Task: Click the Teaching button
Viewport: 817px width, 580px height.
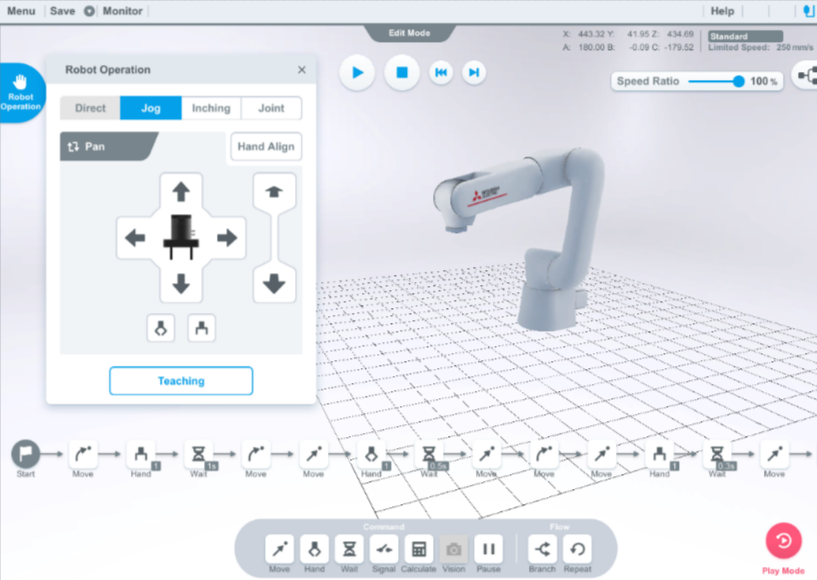Action: point(181,381)
